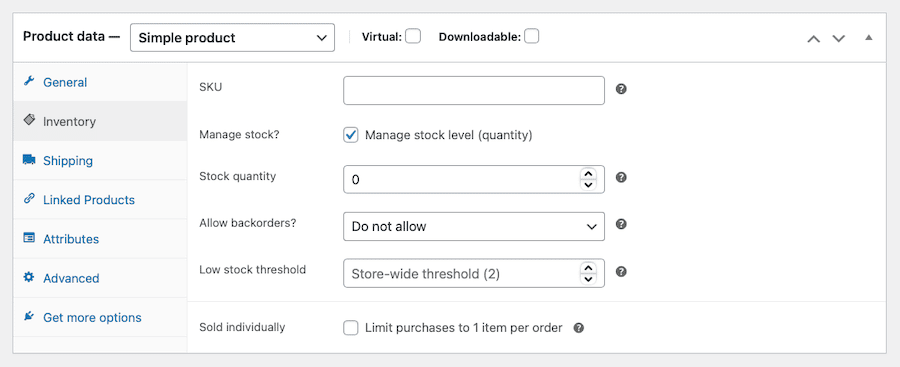Check Limit purchases to 1 item per order
Screen dimensions: 900x367
point(351,328)
